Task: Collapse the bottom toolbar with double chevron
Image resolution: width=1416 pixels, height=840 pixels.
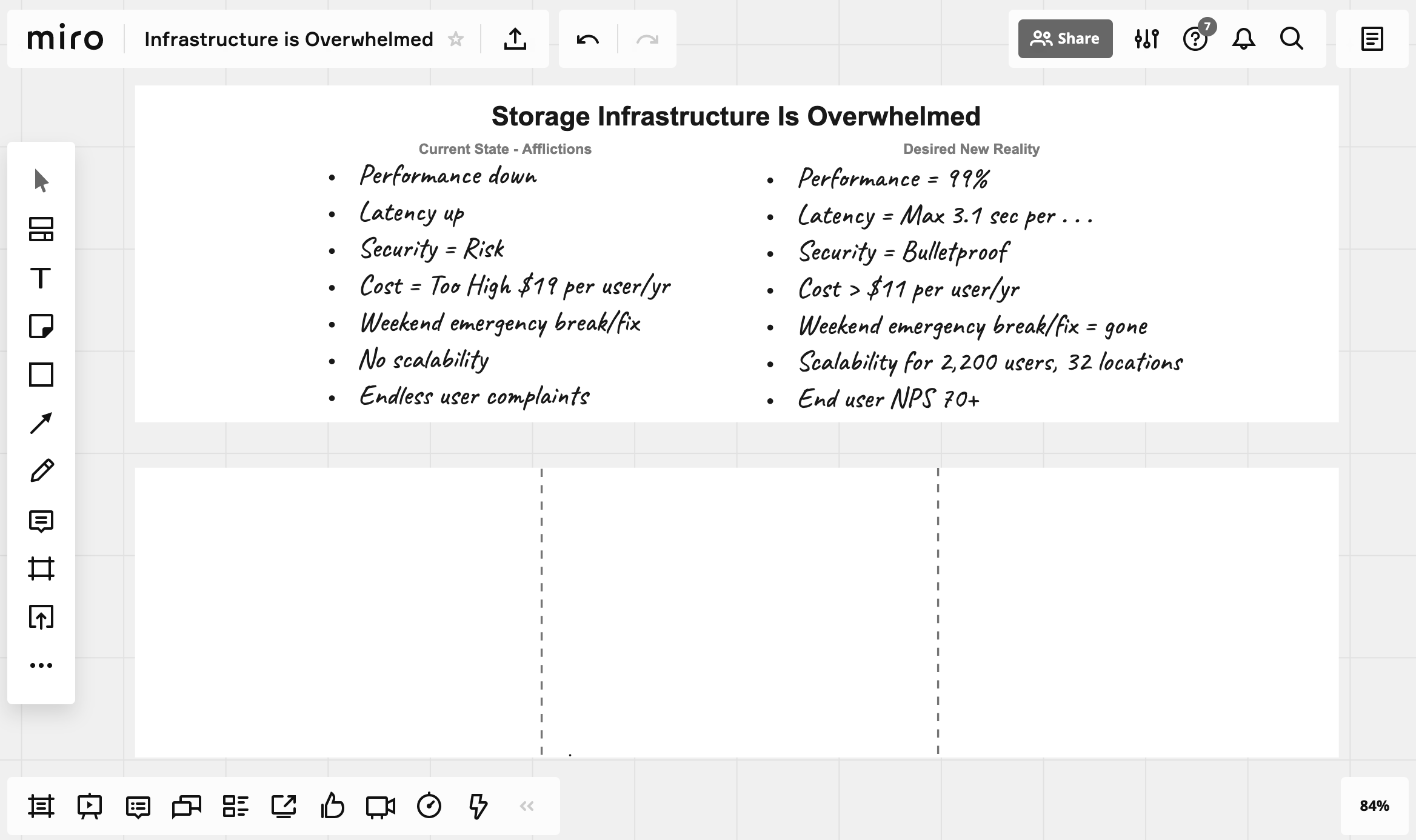Action: coord(526,806)
